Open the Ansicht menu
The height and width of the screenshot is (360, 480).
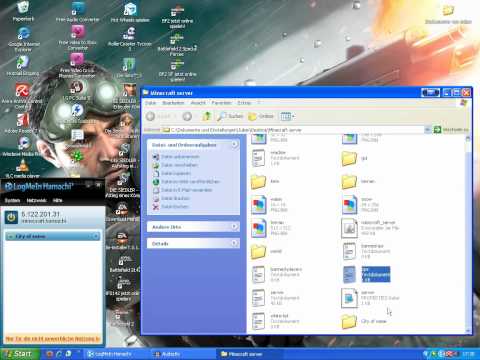(x=198, y=103)
